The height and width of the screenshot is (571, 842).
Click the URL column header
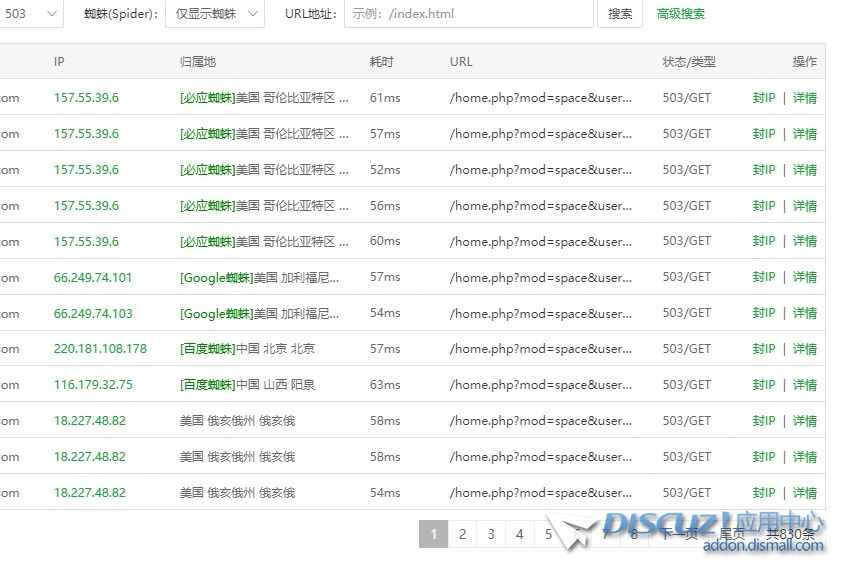461,62
